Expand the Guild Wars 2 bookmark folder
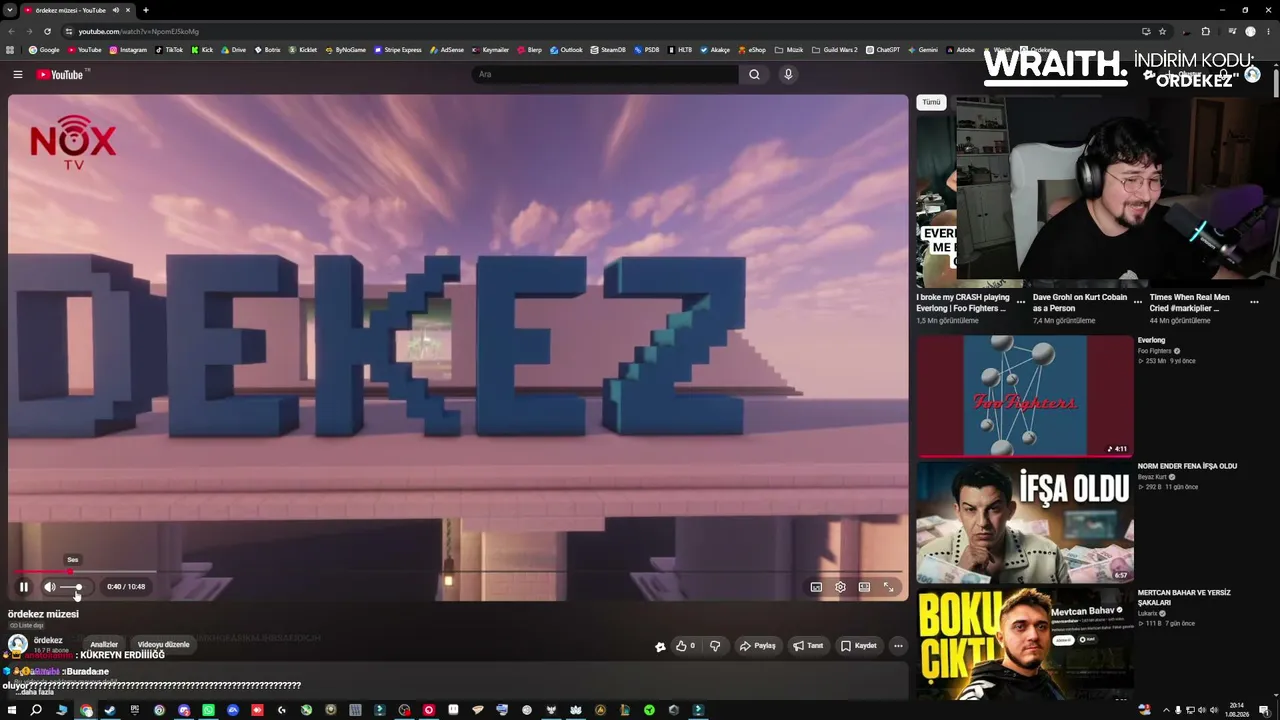The width and height of the screenshot is (1280, 720). click(835, 50)
